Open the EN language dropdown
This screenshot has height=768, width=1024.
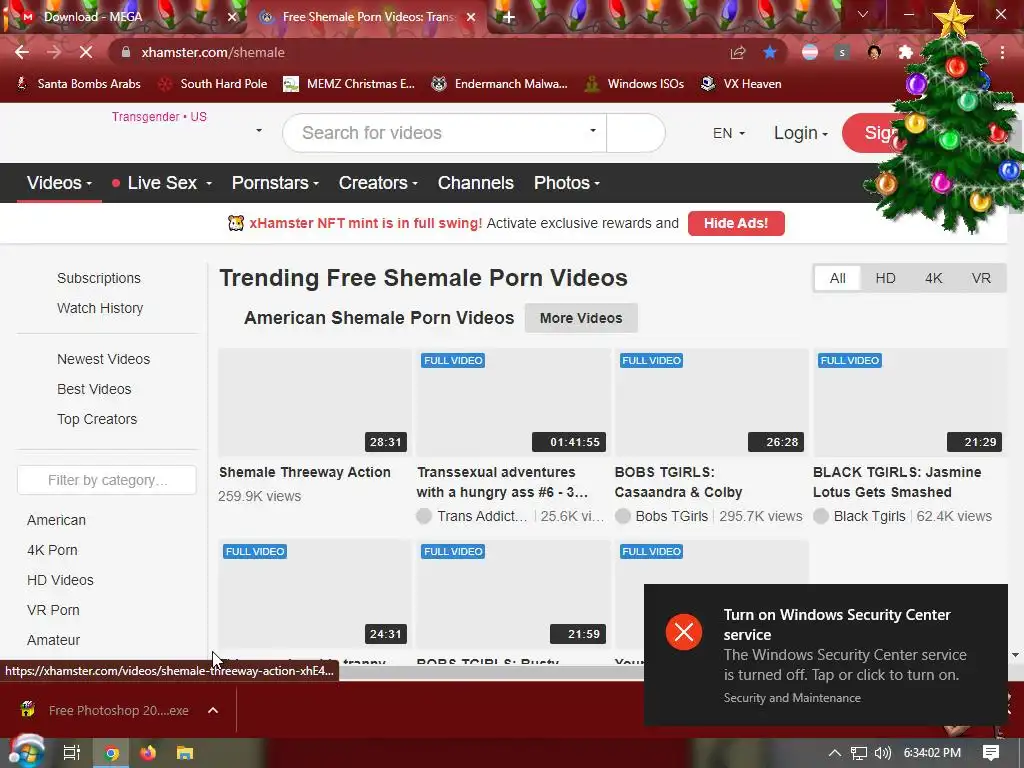[x=729, y=133]
